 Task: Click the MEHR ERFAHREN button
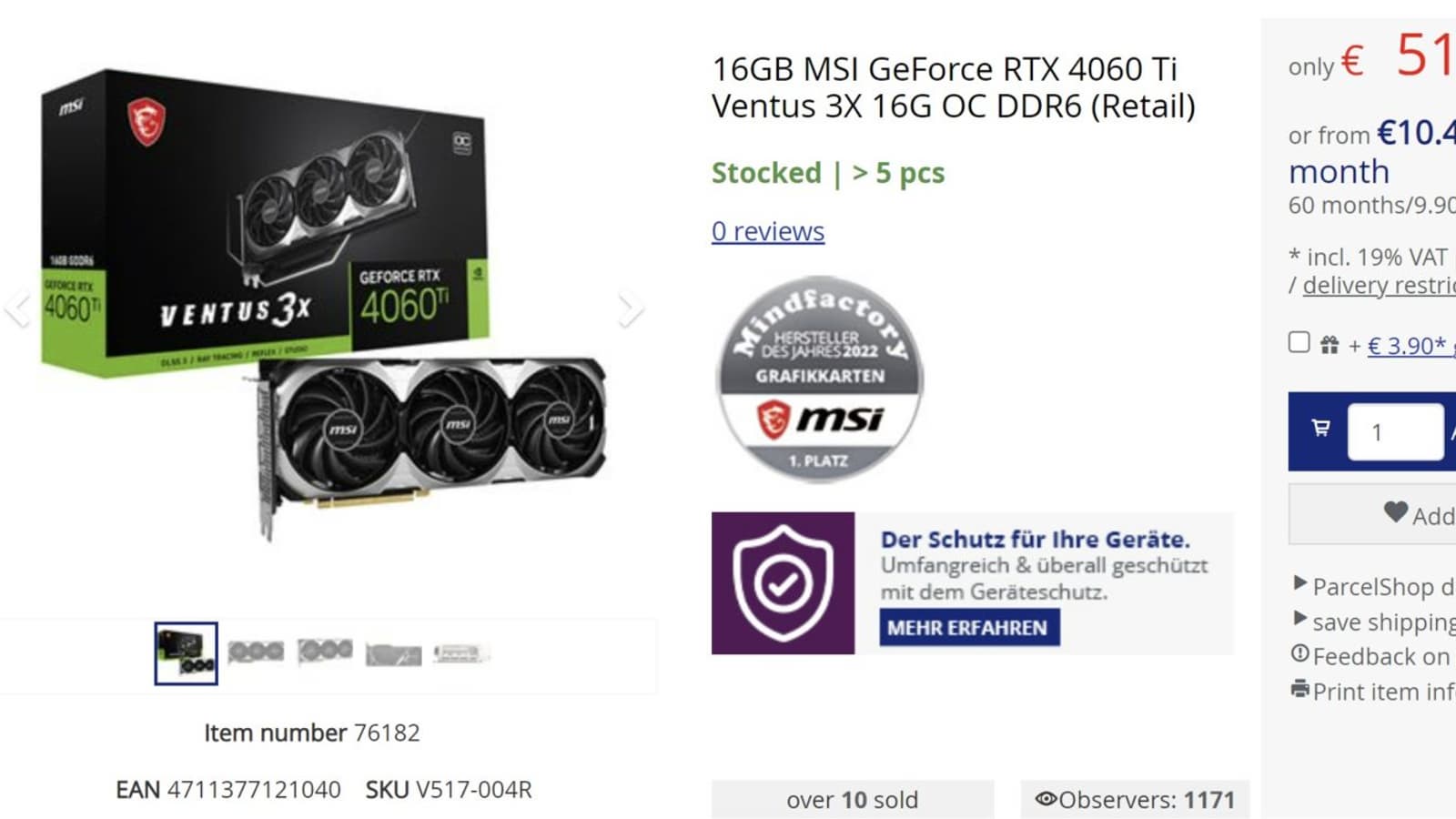point(969,628)
